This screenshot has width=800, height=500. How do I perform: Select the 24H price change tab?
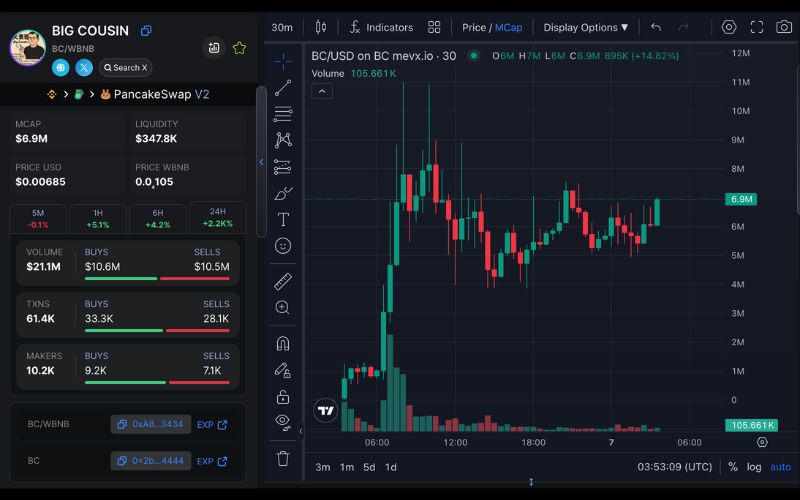[x=218, y=217]
